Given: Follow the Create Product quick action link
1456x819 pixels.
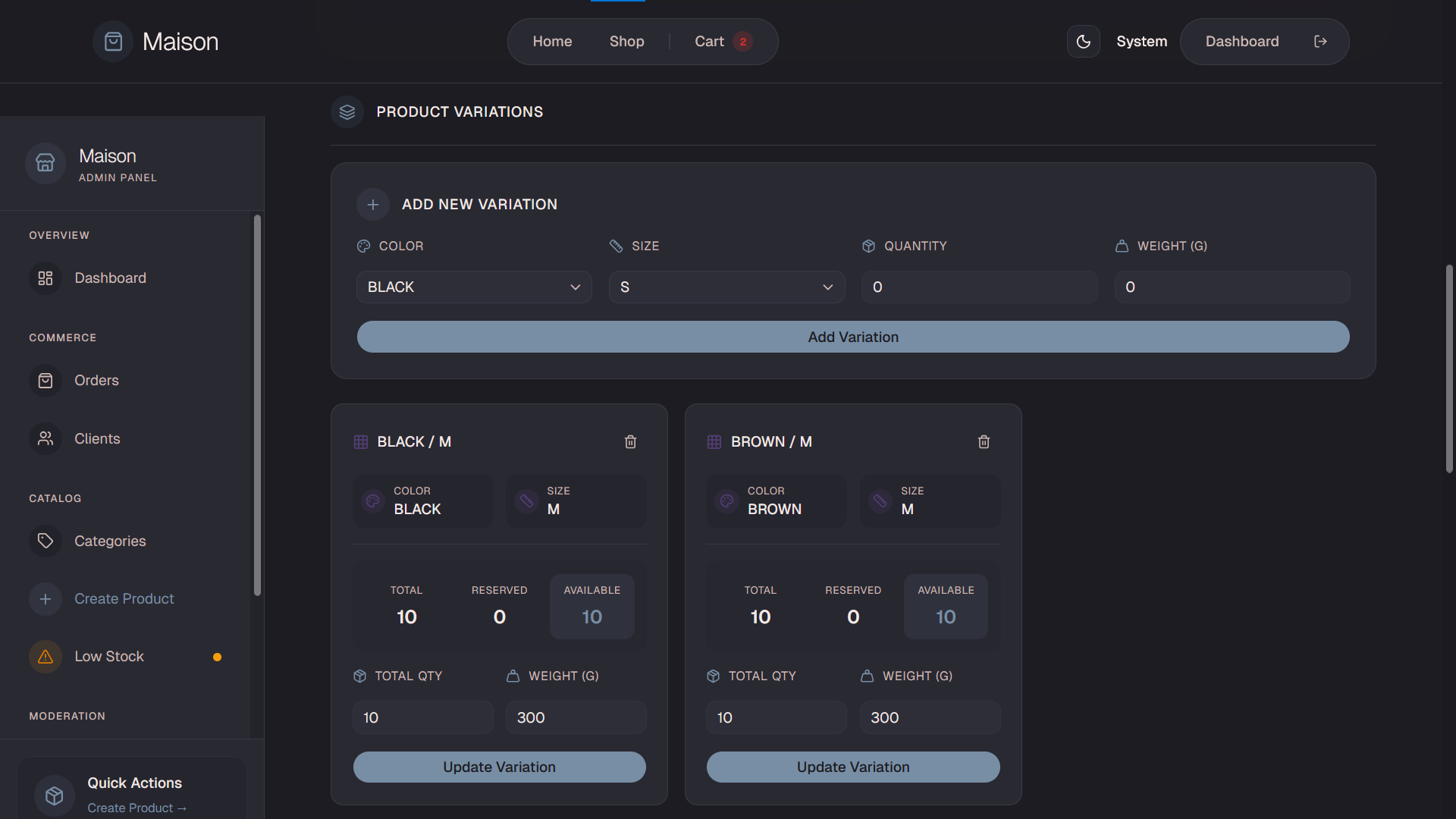Looking at the screenshot, I should 136,808.
